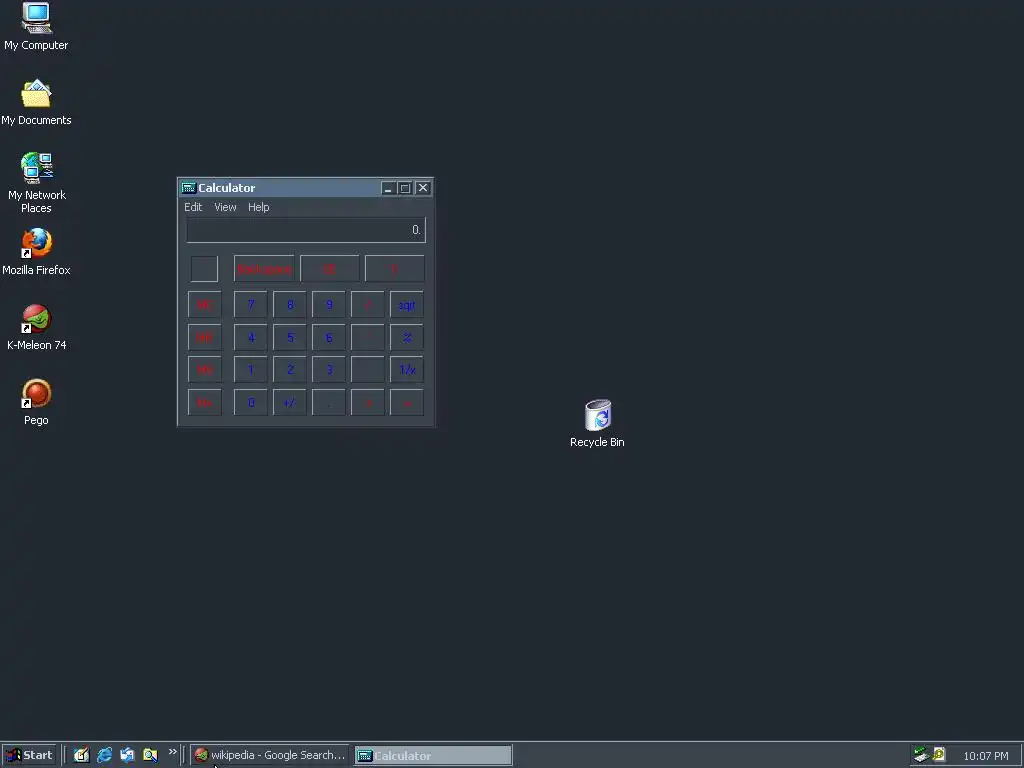Click the 1/x reciprocal button
The width and height of the screenshot is (1024, 768).
[x=407, y=370]
